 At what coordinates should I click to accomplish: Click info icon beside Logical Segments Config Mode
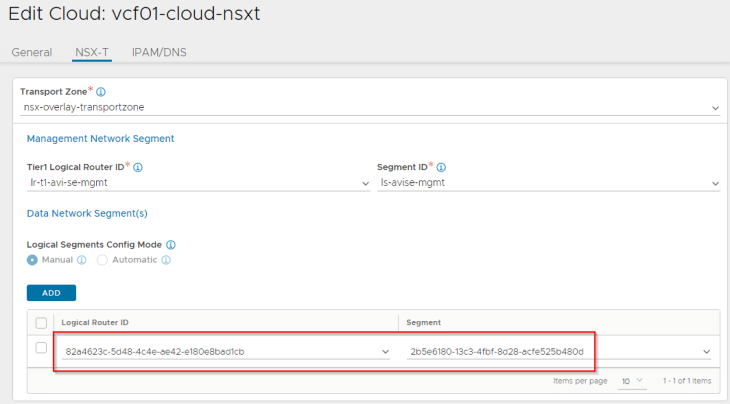(171, 245)
